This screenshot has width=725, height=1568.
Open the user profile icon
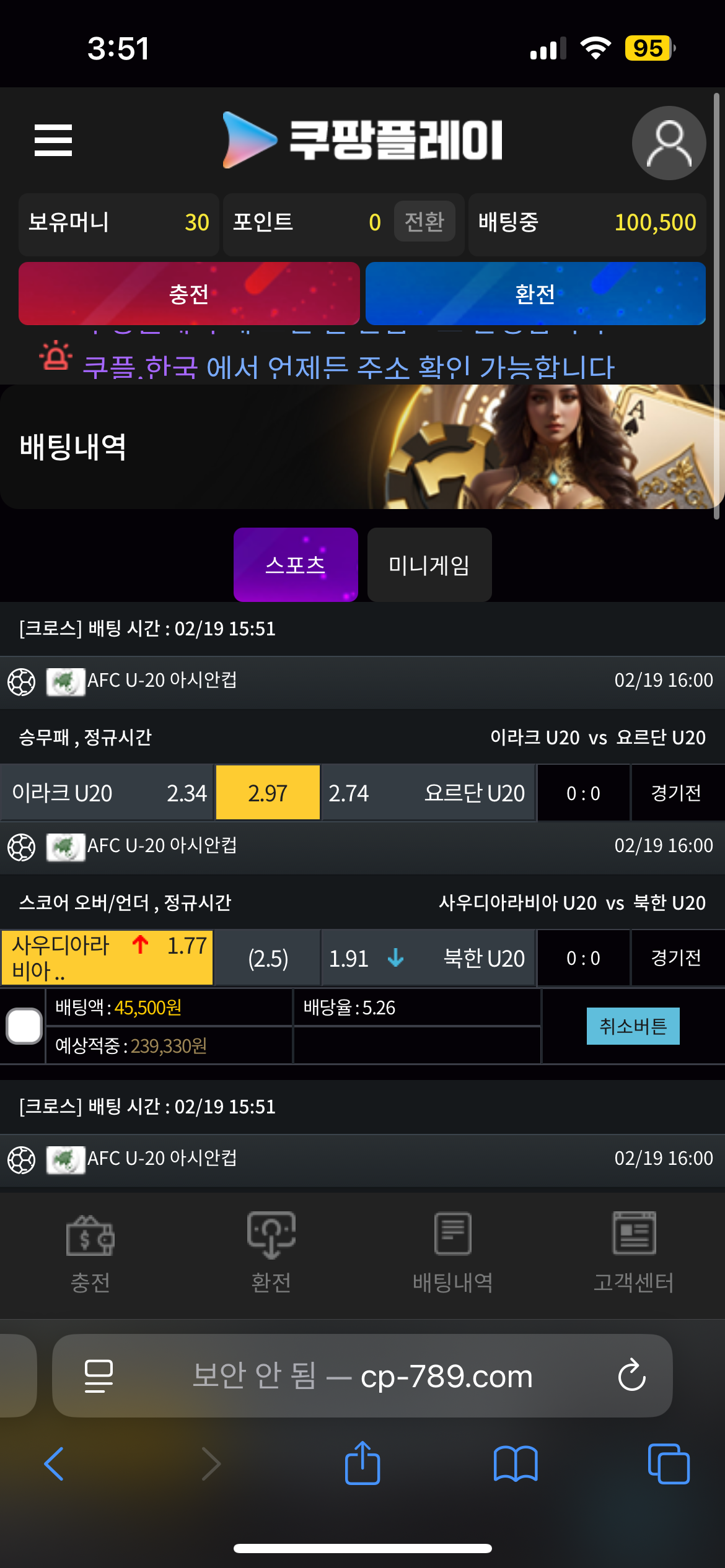pyautogui.click(x=669, y=143)
